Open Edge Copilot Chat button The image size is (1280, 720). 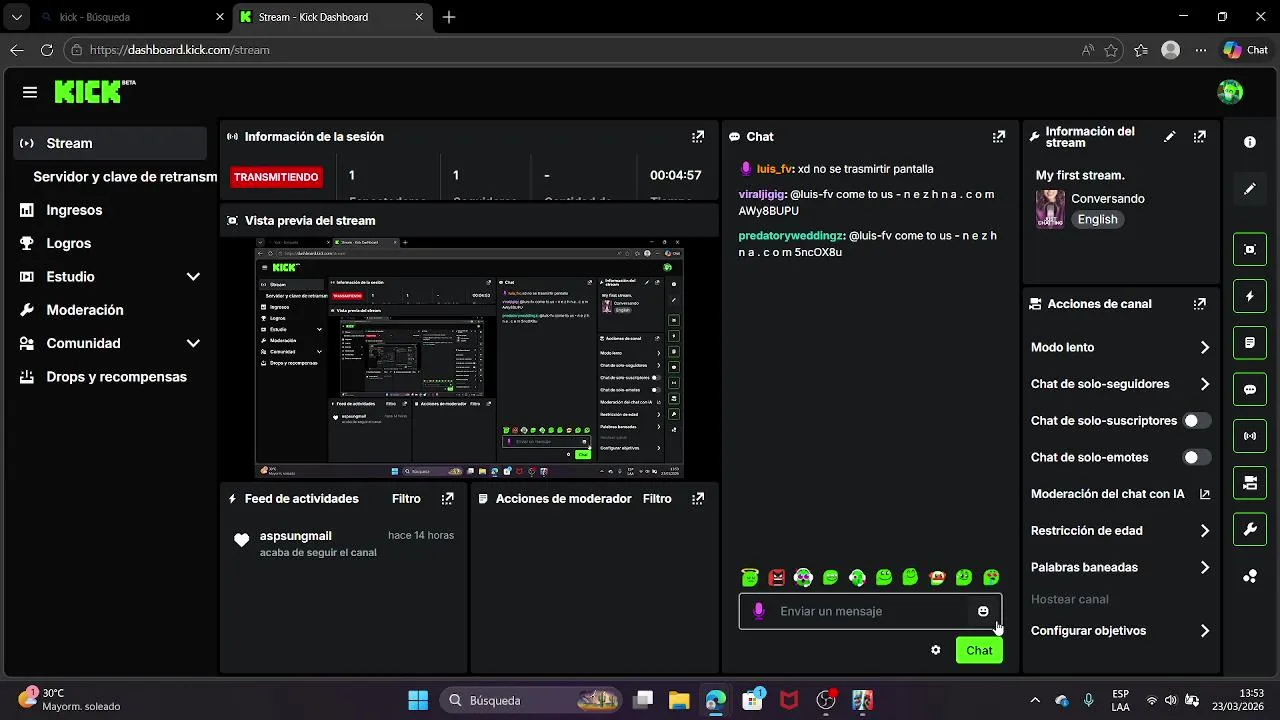(x=1245, y=50)
